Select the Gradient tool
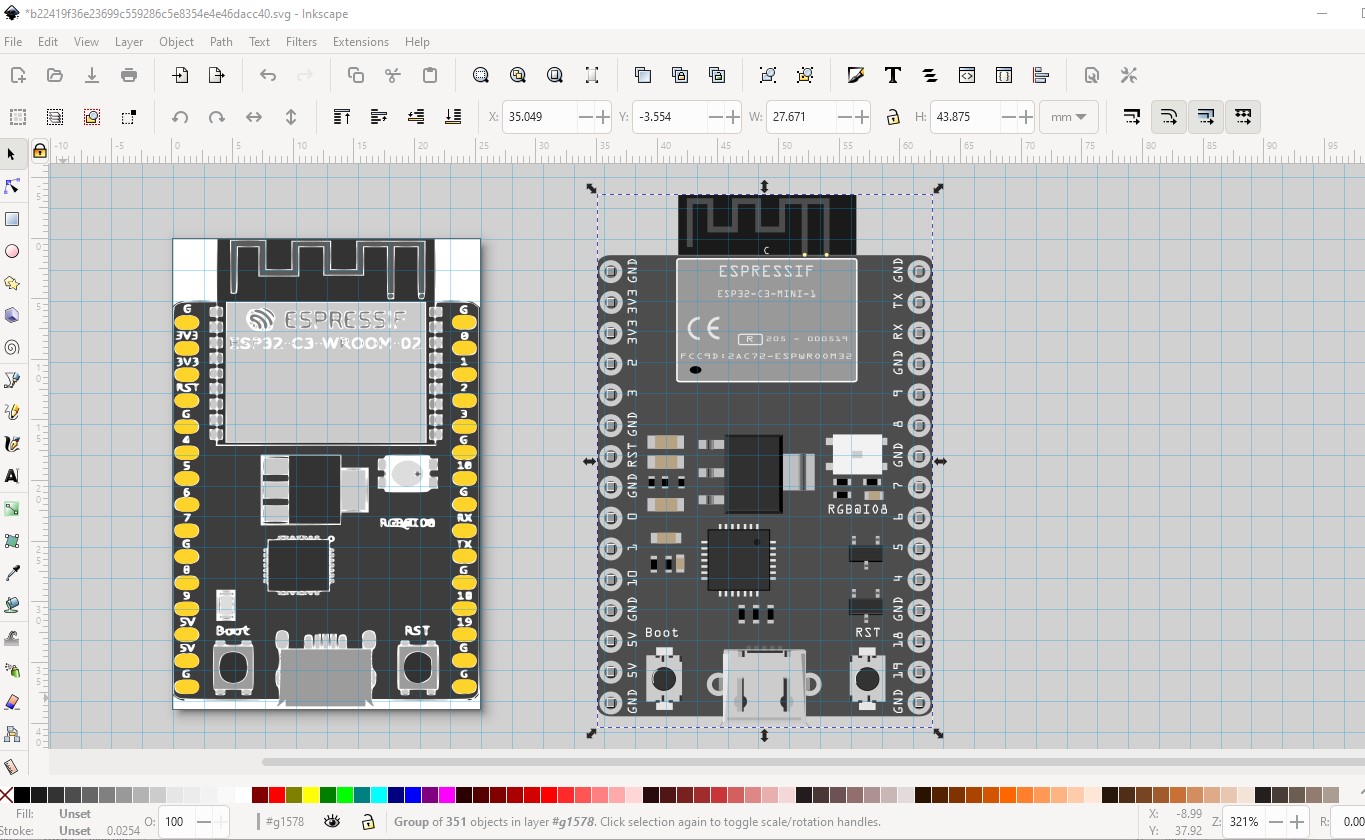This screenshot has height=840, width=1365. click(12, 509)
